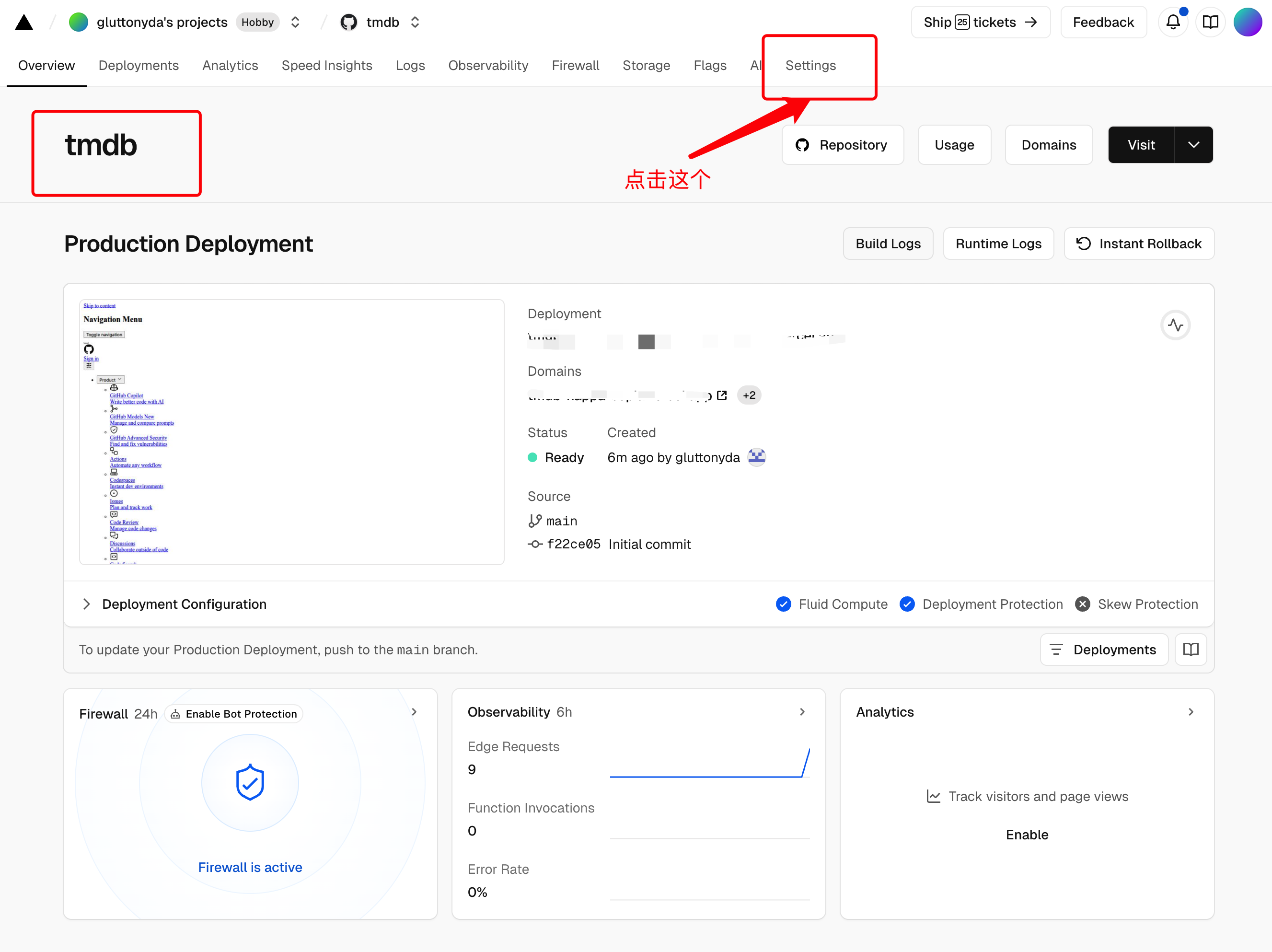Expand the Analytics card chevron

(1191, 712)
